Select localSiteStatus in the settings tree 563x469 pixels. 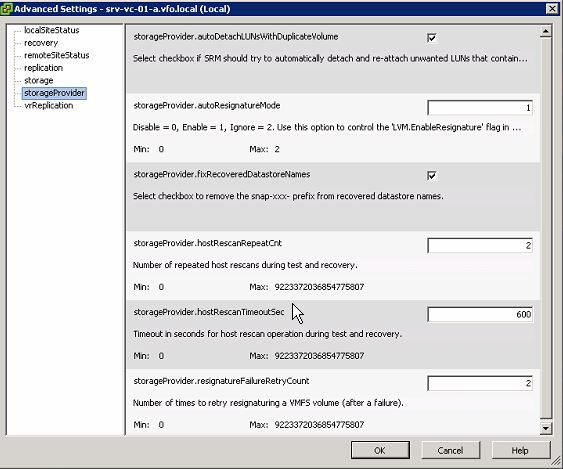pyautogui.click(x=52, y=30)
